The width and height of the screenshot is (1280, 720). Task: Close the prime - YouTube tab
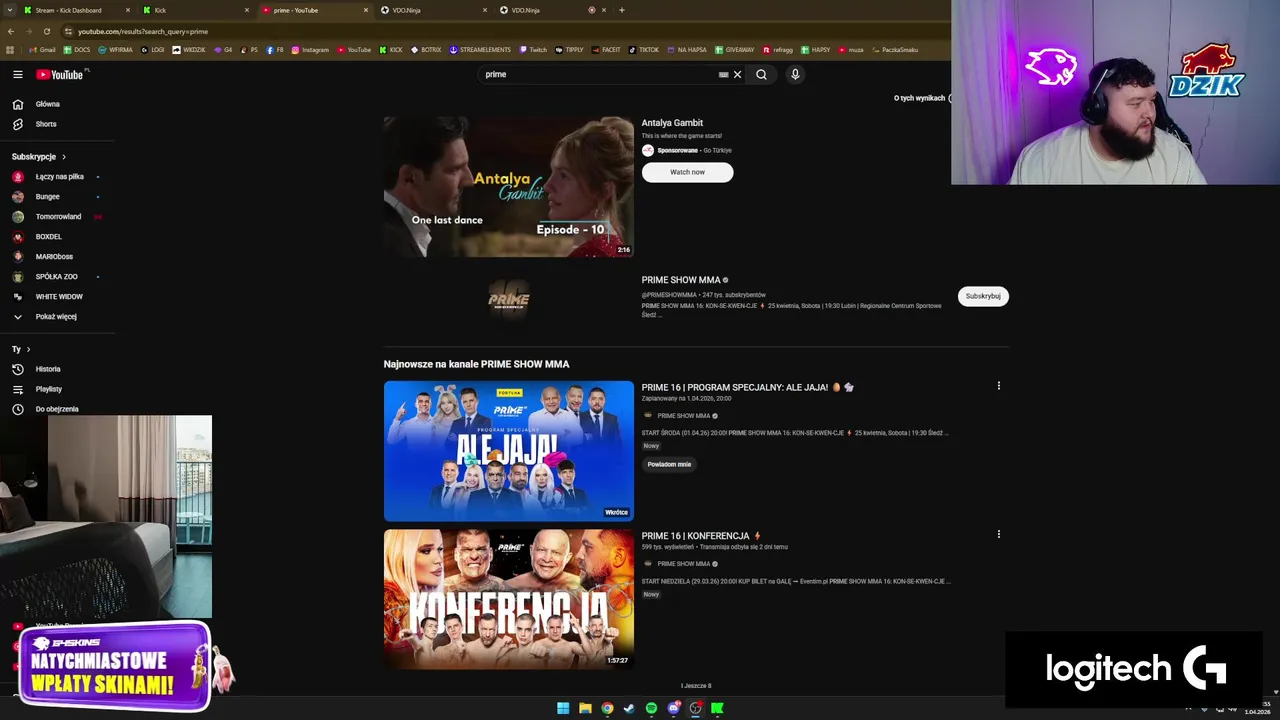pos(366,10)
